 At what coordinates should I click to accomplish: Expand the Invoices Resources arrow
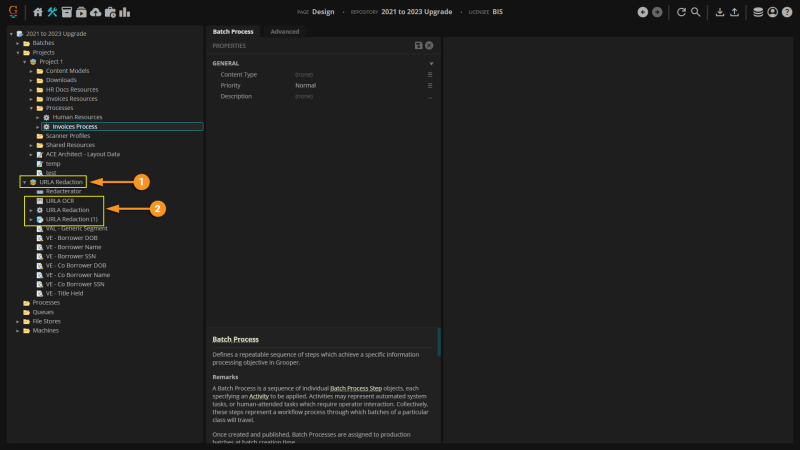coord(31,99)
